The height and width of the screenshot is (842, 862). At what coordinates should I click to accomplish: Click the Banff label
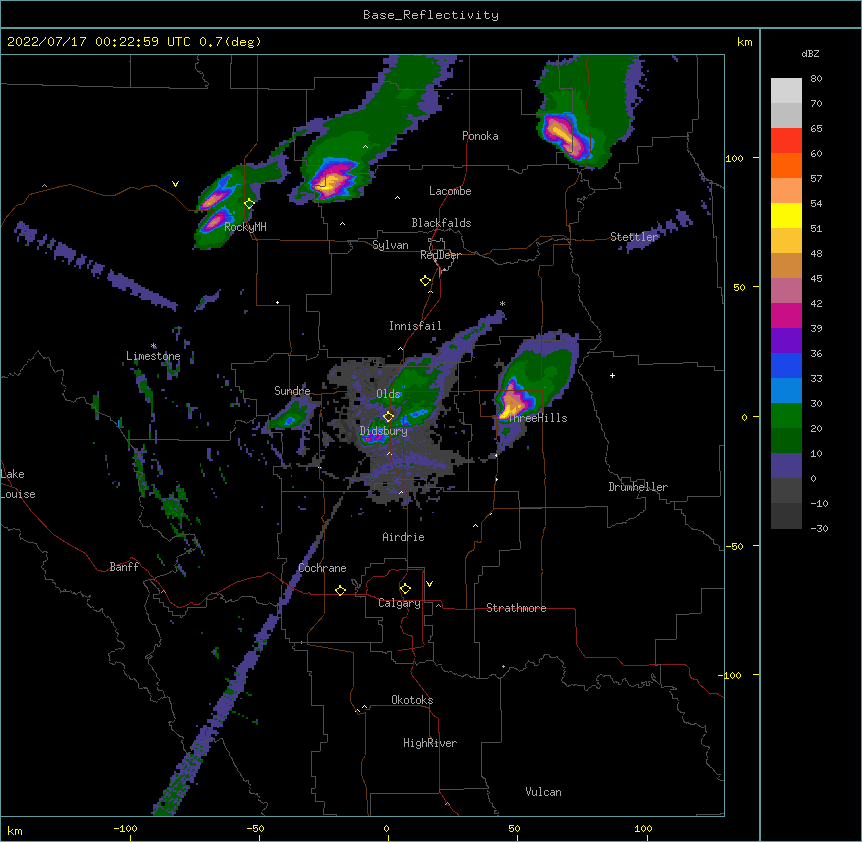pos(124,567)
